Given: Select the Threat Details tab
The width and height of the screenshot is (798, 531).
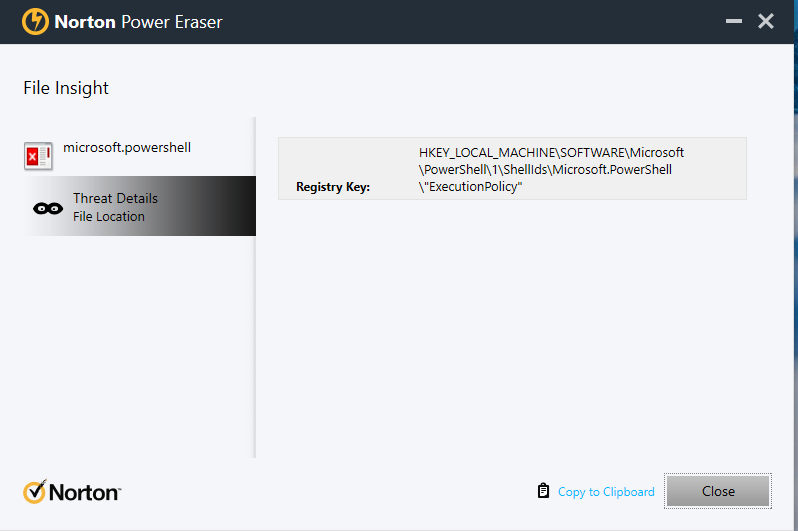Looking at the screenshot, I should (115, 198).
